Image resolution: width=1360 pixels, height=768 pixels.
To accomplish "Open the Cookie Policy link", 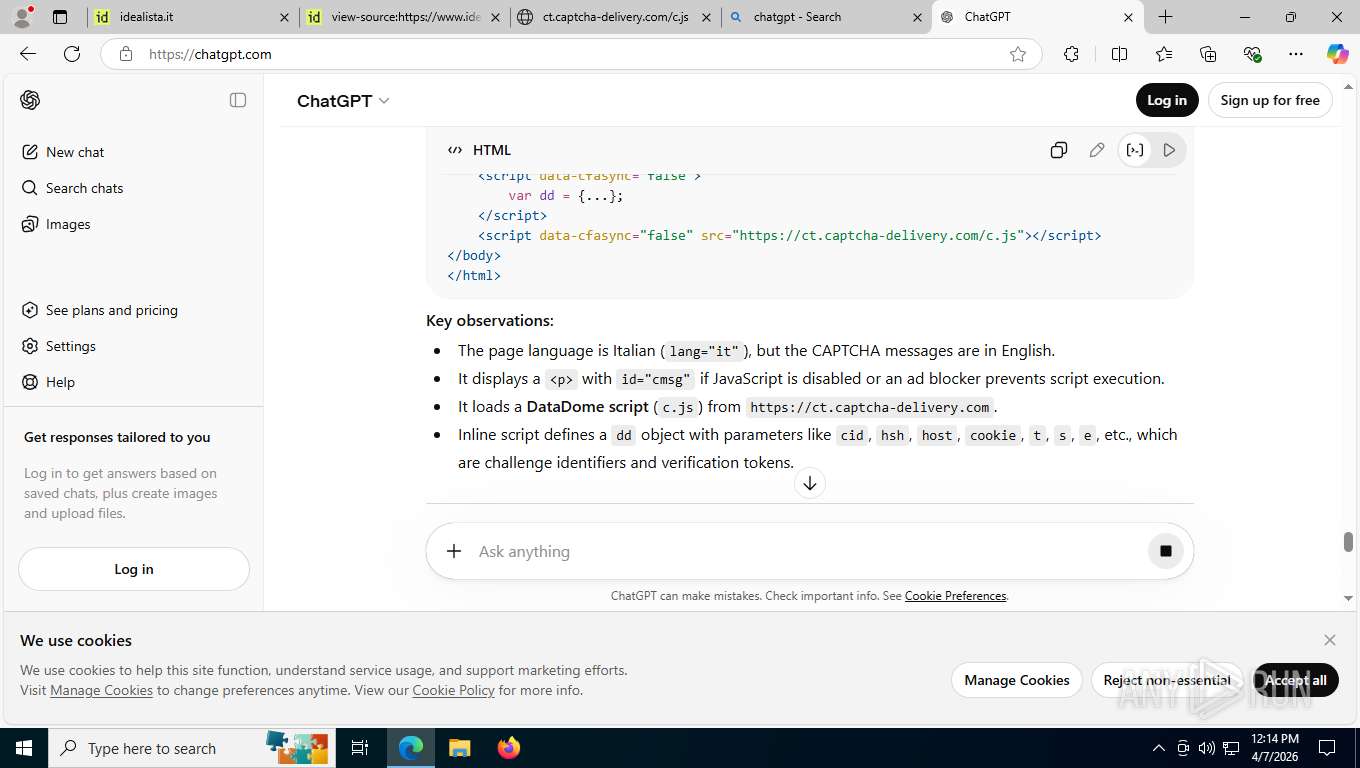I will click(x=453, y=690).
